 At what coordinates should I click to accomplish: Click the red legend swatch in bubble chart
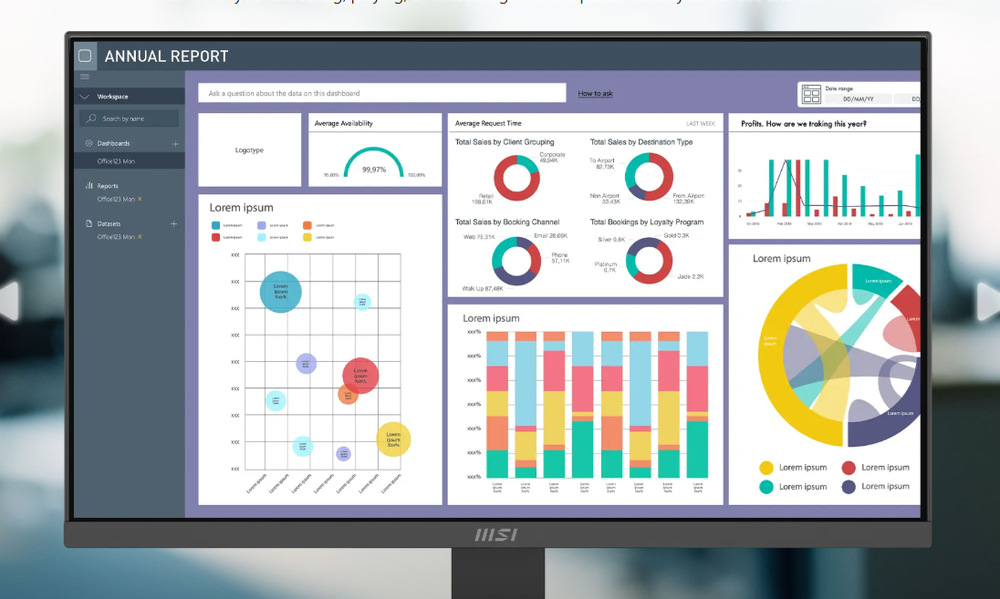[x=216, y=237]
